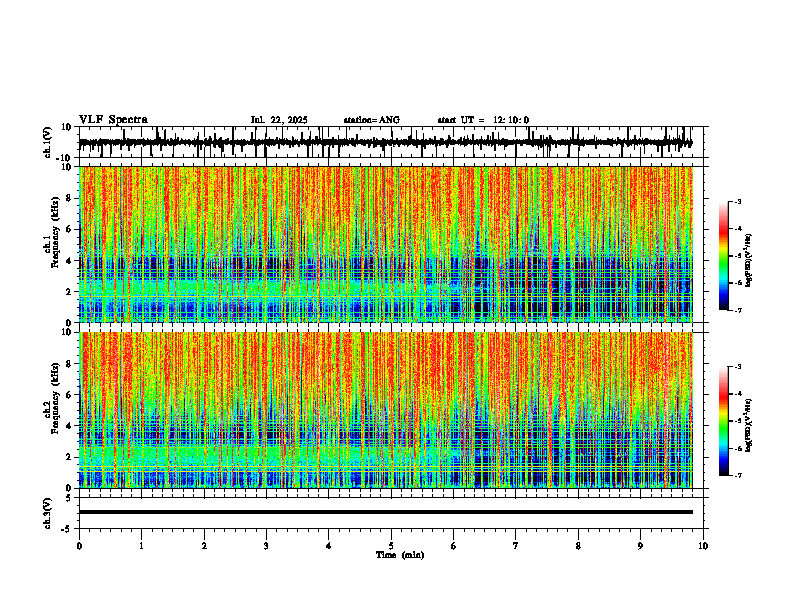
Task: Click the "2" kHz tick of ch.2 spectrogram
Action: [x=70, y=457]
